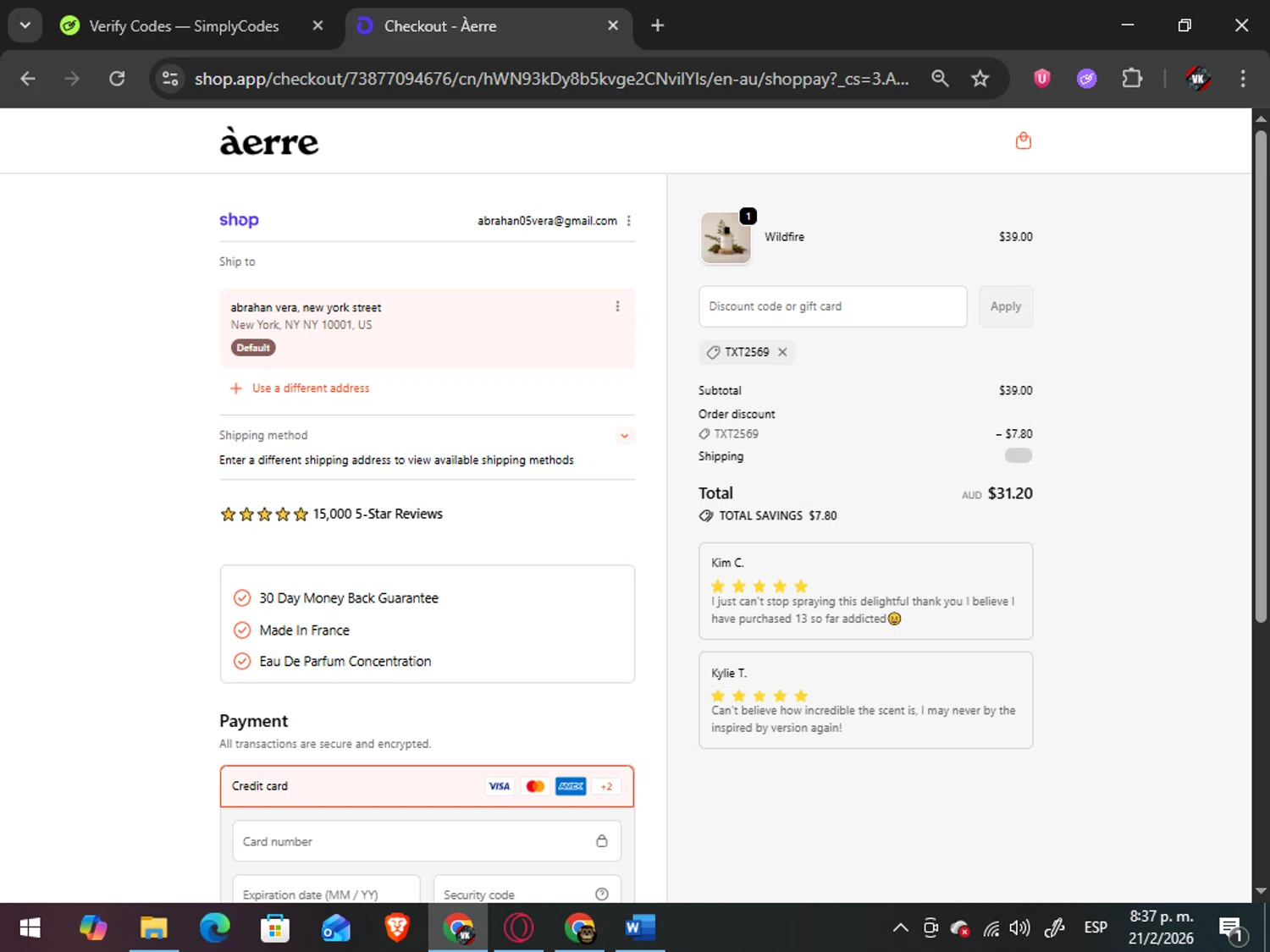Open the Extensions puzzle icon
1270x952 pixels.
1132,79
